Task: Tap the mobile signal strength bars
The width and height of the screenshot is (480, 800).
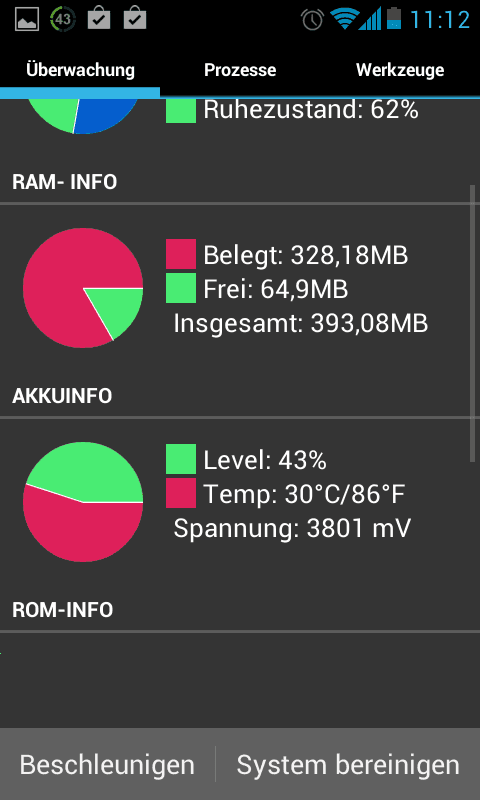Action: coord(370,19)
